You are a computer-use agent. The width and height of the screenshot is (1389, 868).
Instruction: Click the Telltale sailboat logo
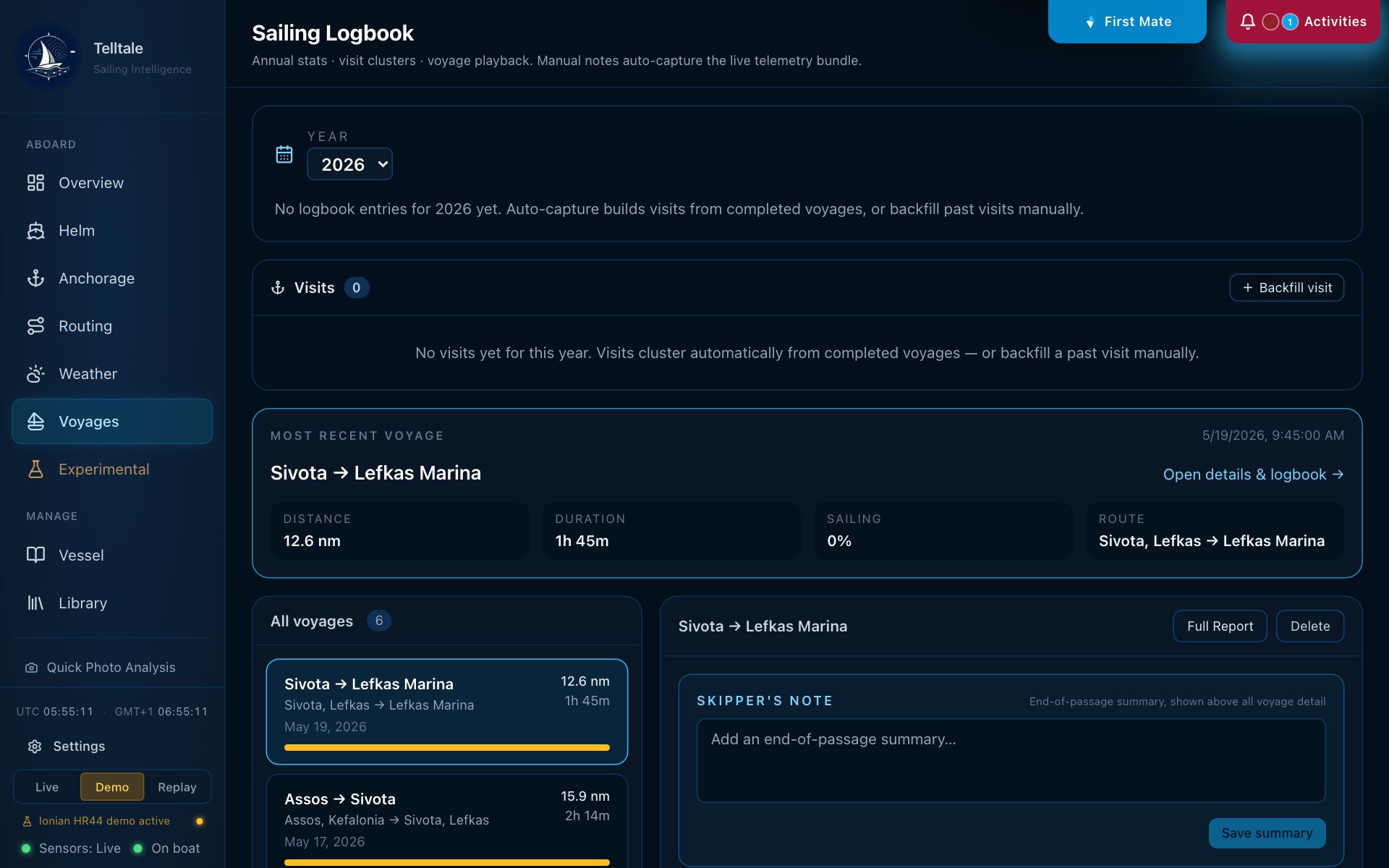tap(48, 57)
